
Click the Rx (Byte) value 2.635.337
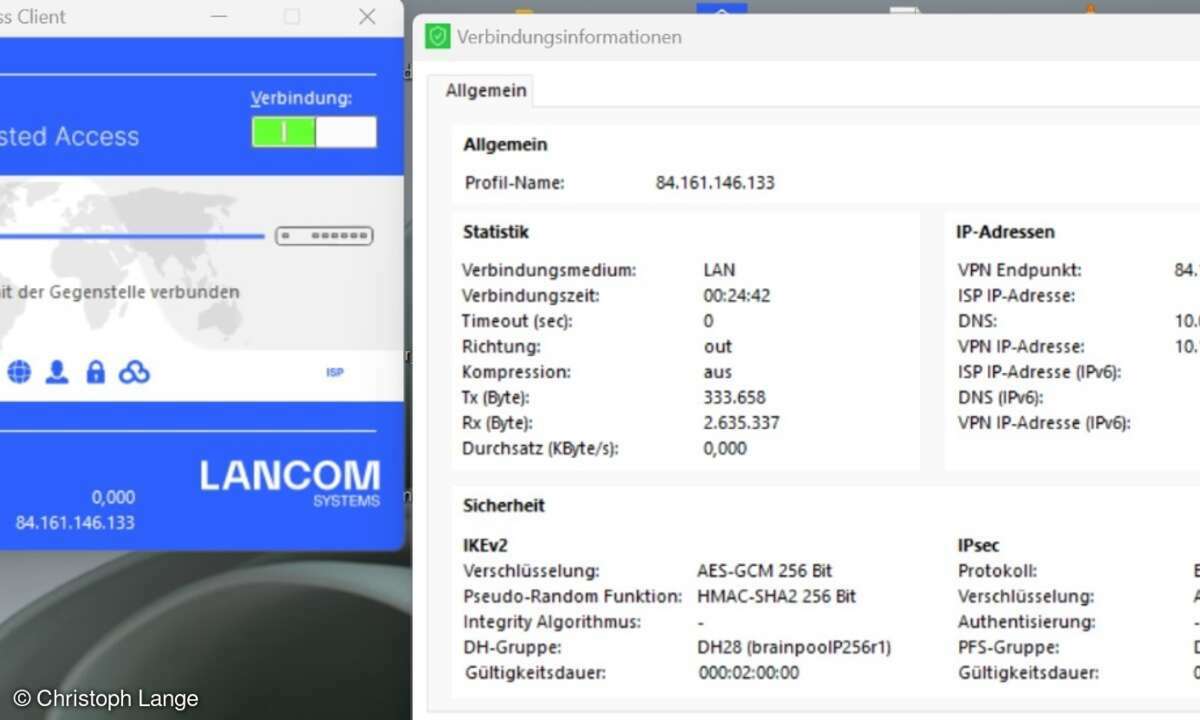[x=741, y=423]
